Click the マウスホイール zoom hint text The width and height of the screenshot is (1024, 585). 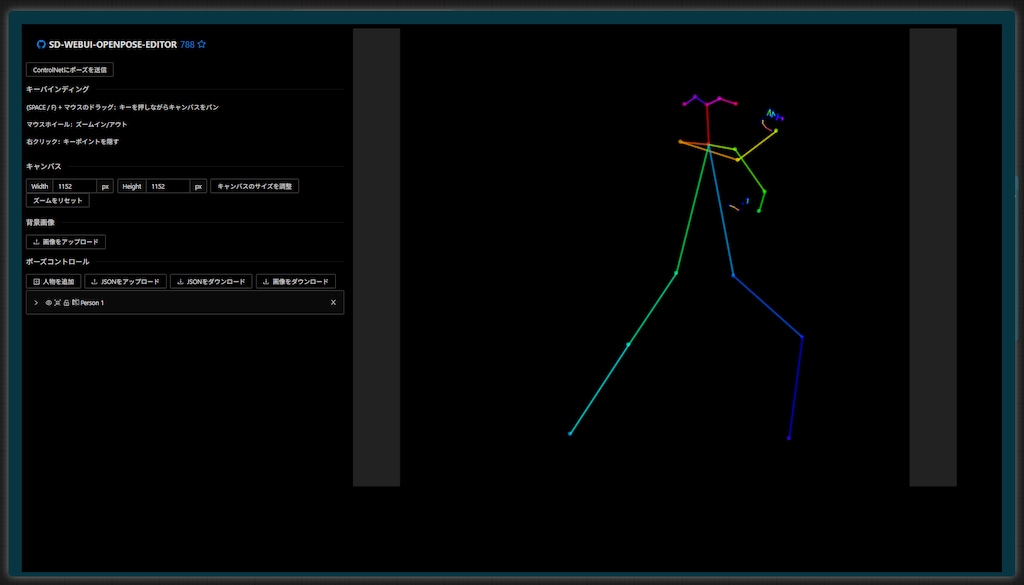click(77, 124)
